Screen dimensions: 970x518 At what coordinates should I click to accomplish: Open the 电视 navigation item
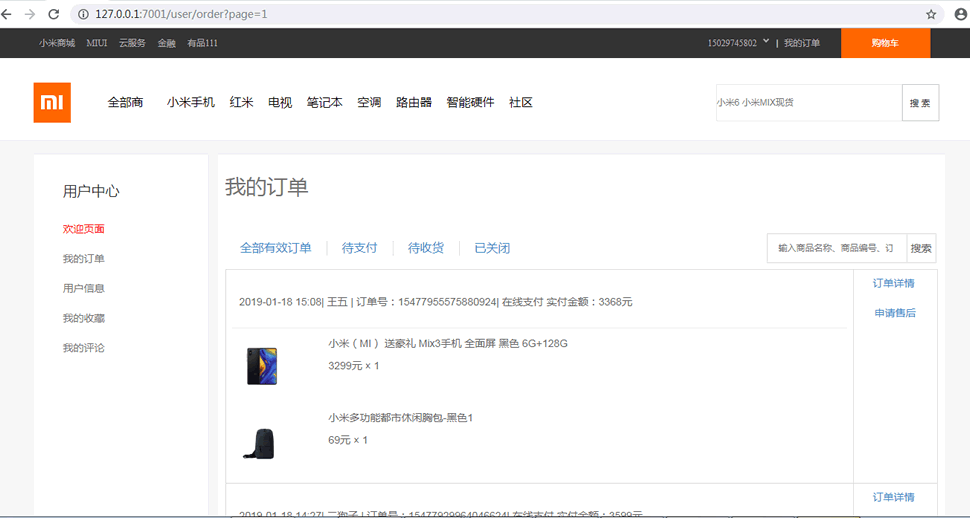click(x=280, y=103)
